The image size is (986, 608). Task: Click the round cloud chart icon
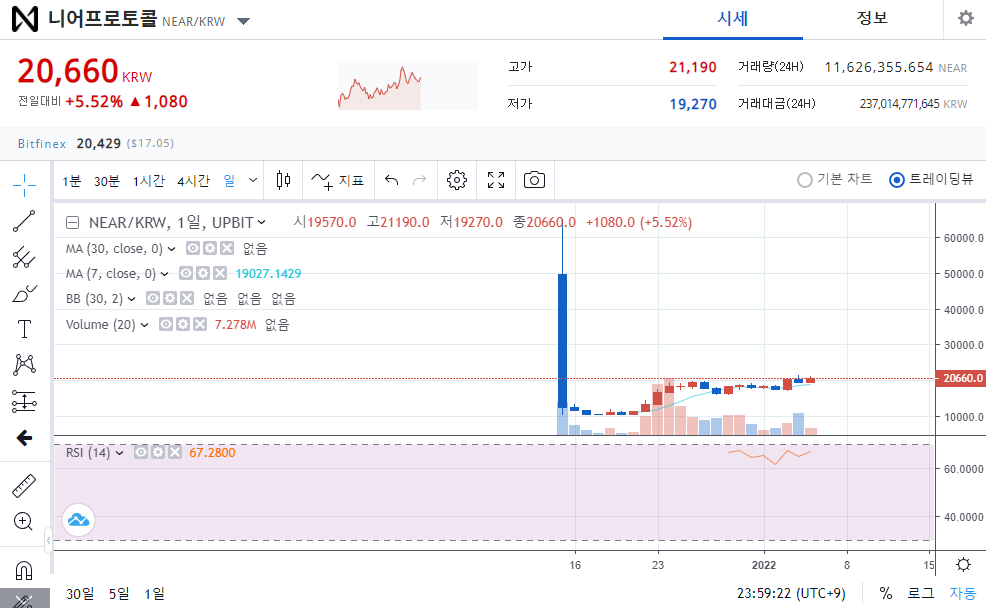[x=79, y=520]
